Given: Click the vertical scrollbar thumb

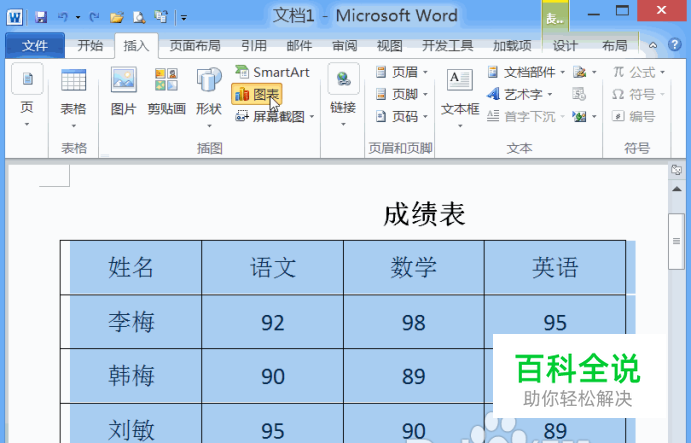Looking at the screenshot, I should pos(676,241).
